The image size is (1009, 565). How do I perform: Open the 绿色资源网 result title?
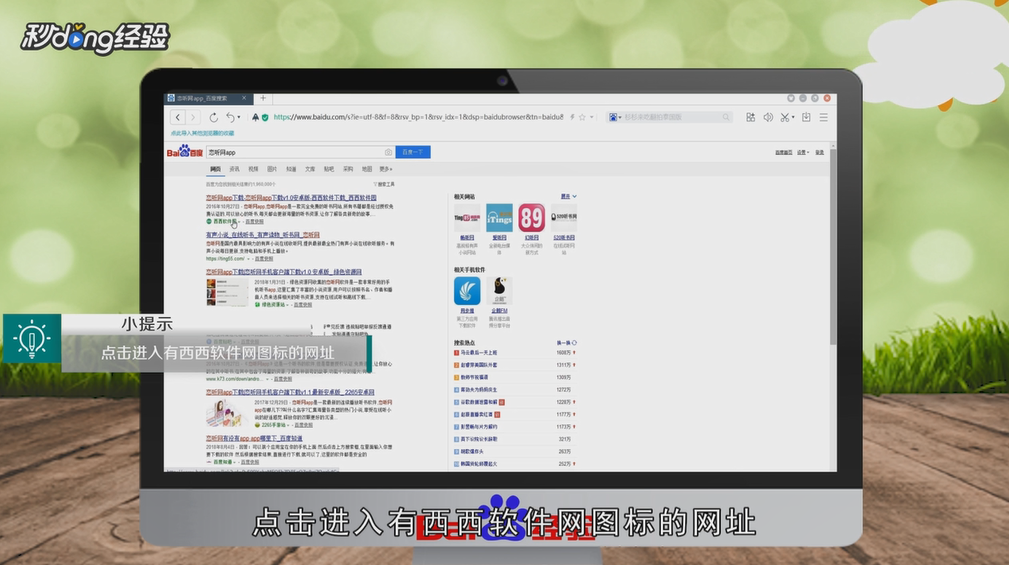(284, 272)
